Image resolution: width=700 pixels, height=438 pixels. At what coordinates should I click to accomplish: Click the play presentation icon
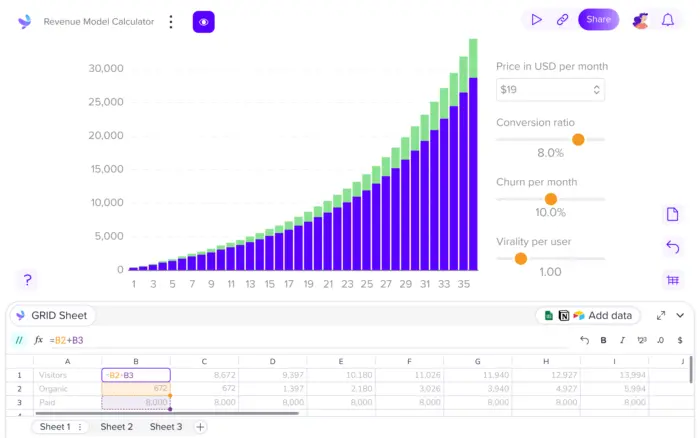tap(536, 20)
